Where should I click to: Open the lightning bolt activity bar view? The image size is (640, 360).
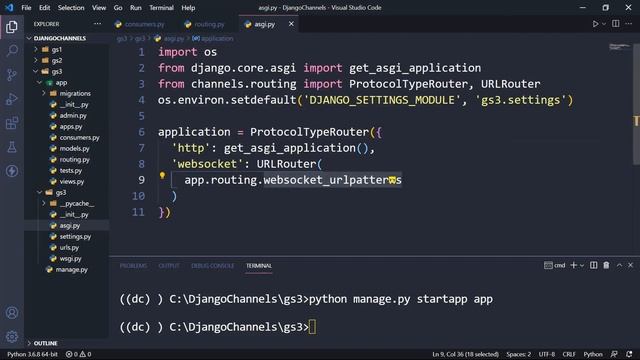click(x=12, y=171)
